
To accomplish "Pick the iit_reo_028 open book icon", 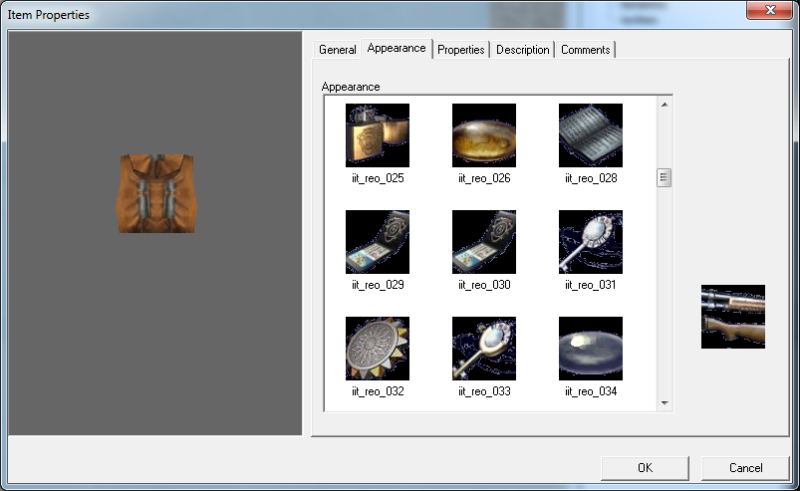I will click(590, 135).
